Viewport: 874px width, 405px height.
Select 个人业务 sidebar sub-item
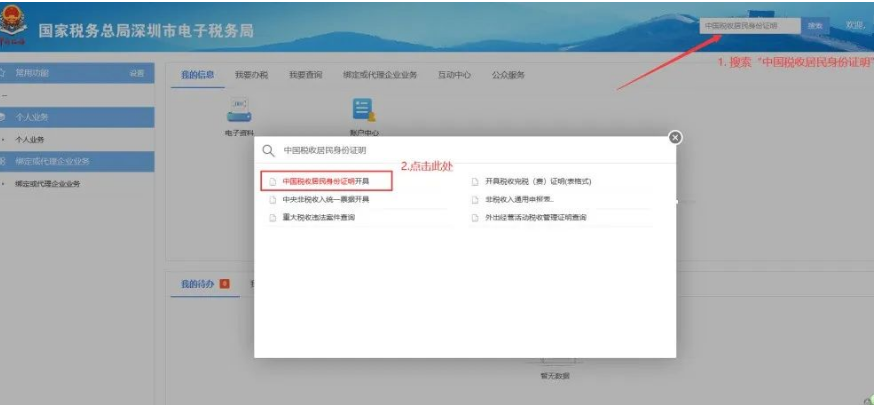click(30, 140)
